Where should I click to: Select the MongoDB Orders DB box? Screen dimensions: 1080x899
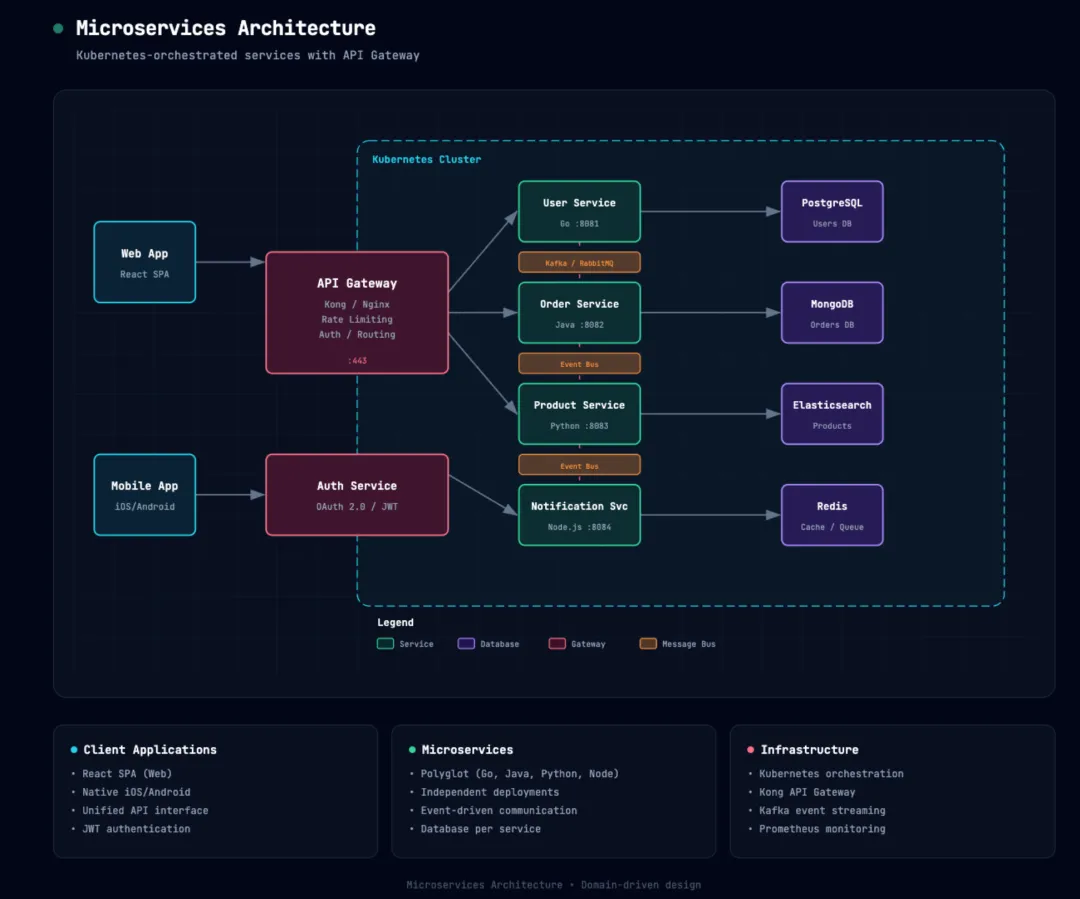(832, 313)
